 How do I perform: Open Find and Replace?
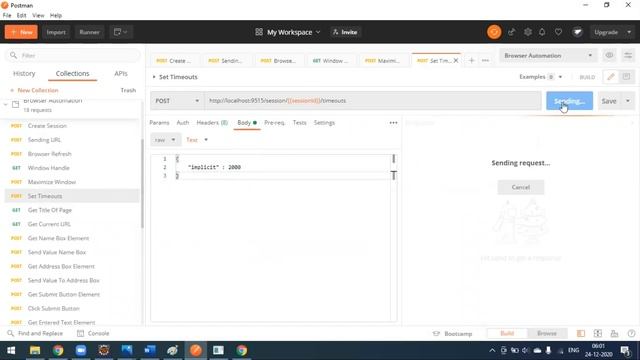[x=35, y=333]
